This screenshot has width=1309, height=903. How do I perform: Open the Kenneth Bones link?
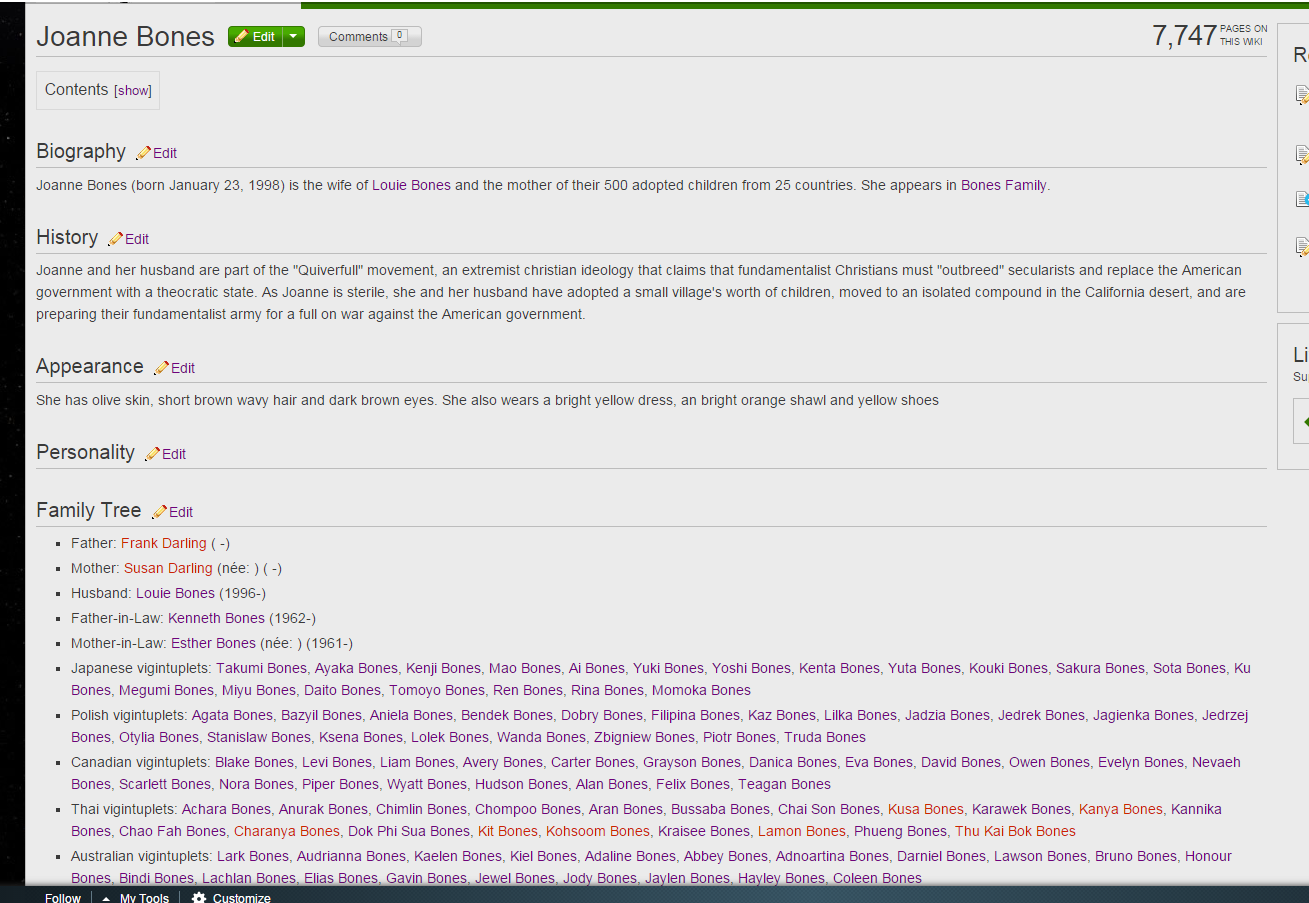216,618
